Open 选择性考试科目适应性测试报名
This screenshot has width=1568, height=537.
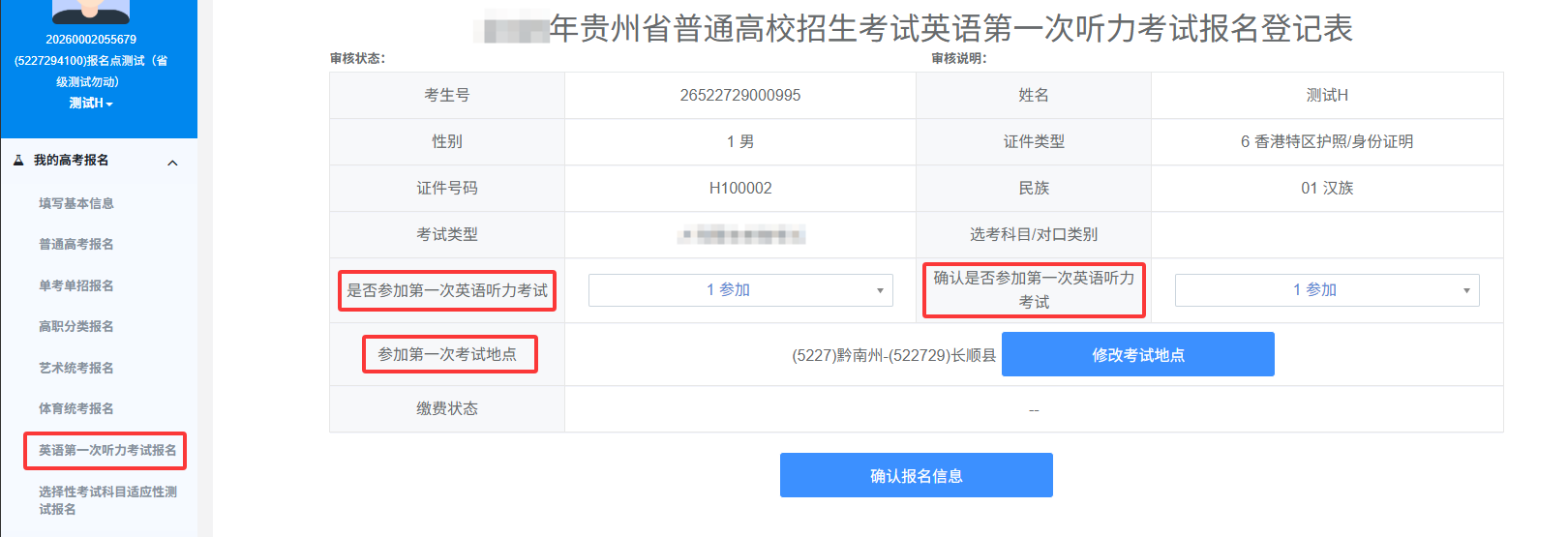pyautogui.click(x=107, y=500)
